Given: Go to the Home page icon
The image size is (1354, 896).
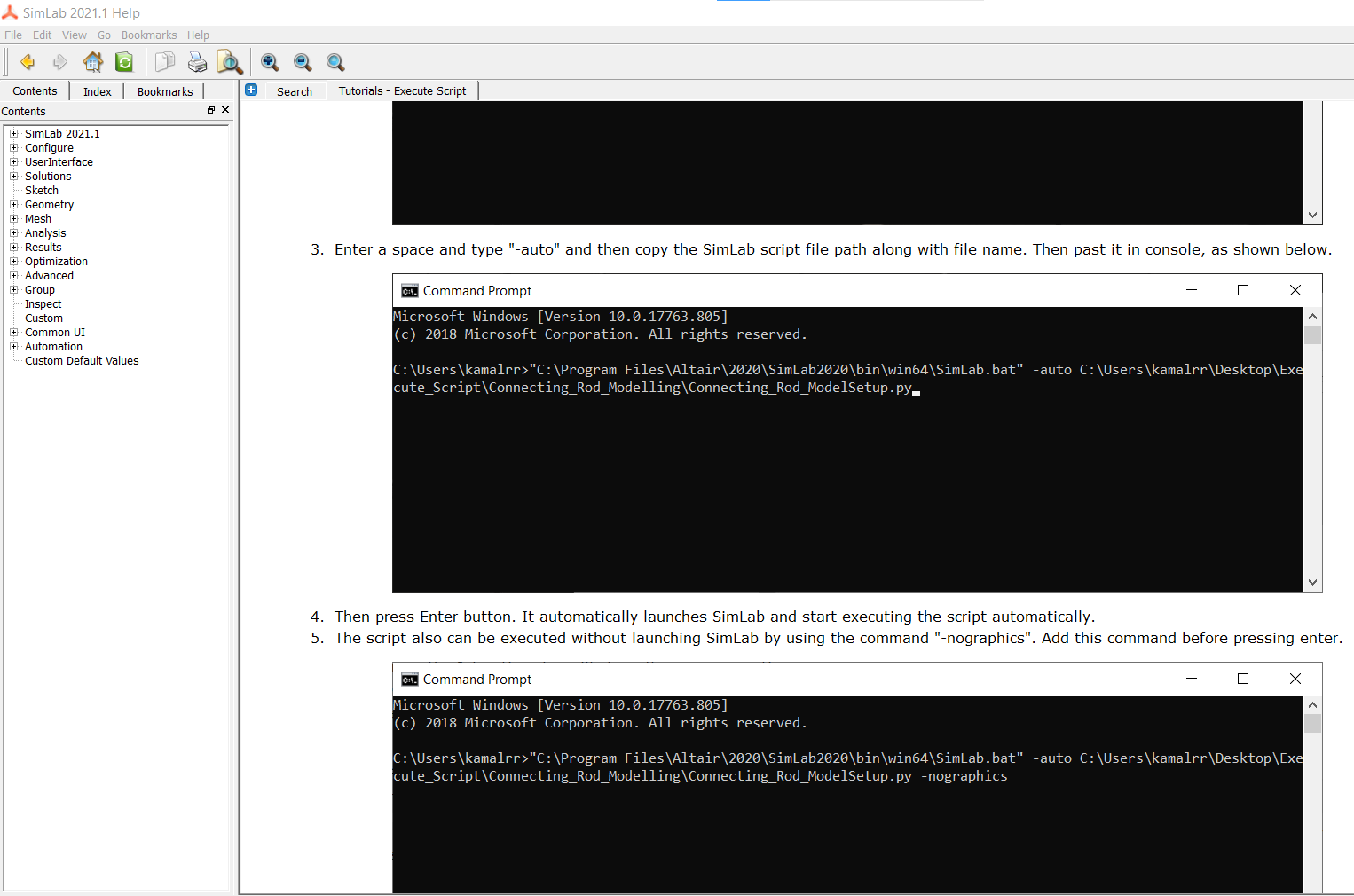Looking at the screenshot, I should click(92, 62).
